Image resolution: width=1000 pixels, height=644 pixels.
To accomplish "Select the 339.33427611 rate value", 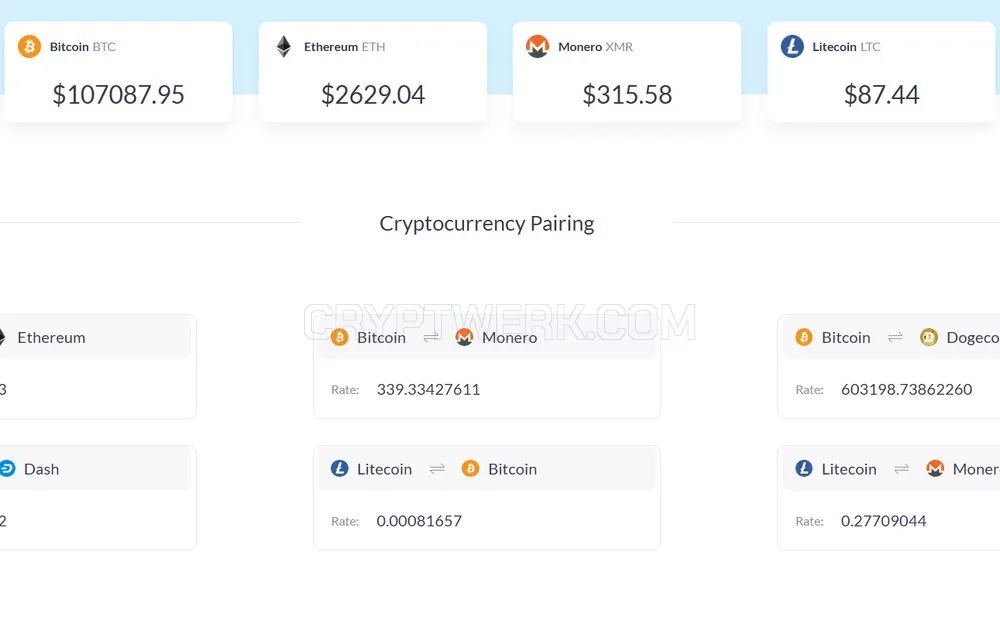I will click(x=429, y=390).
